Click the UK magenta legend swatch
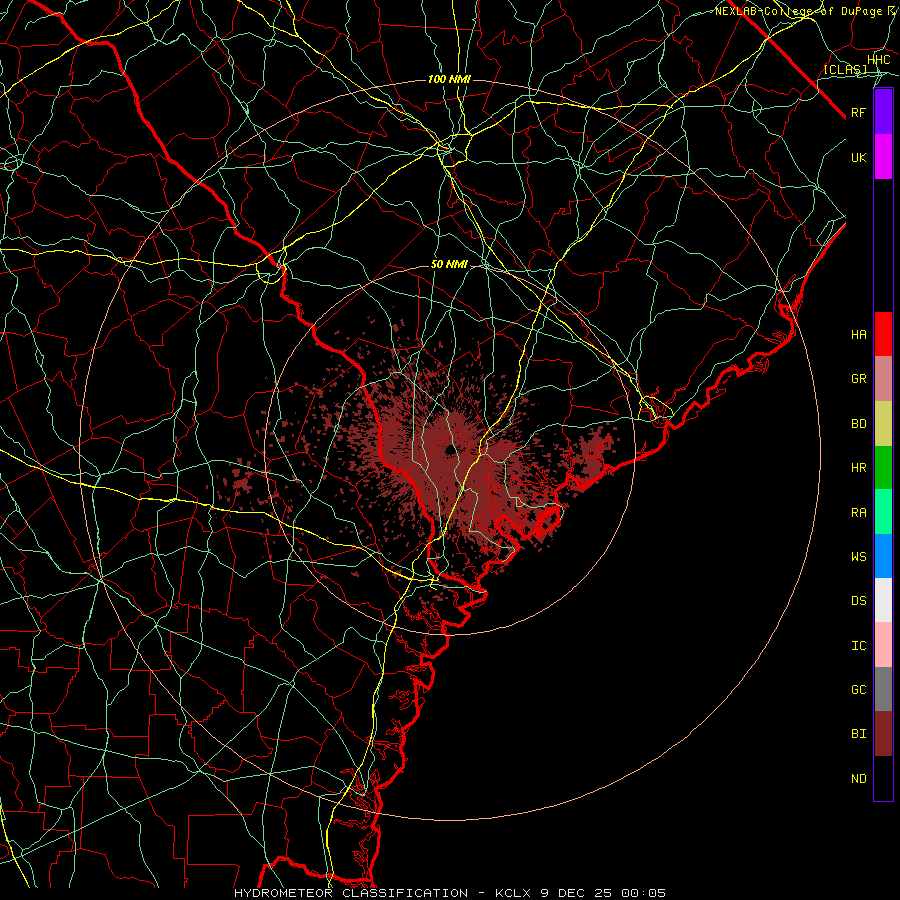The height and width of the screenshot is (900, 900). (x=883, y=157)
